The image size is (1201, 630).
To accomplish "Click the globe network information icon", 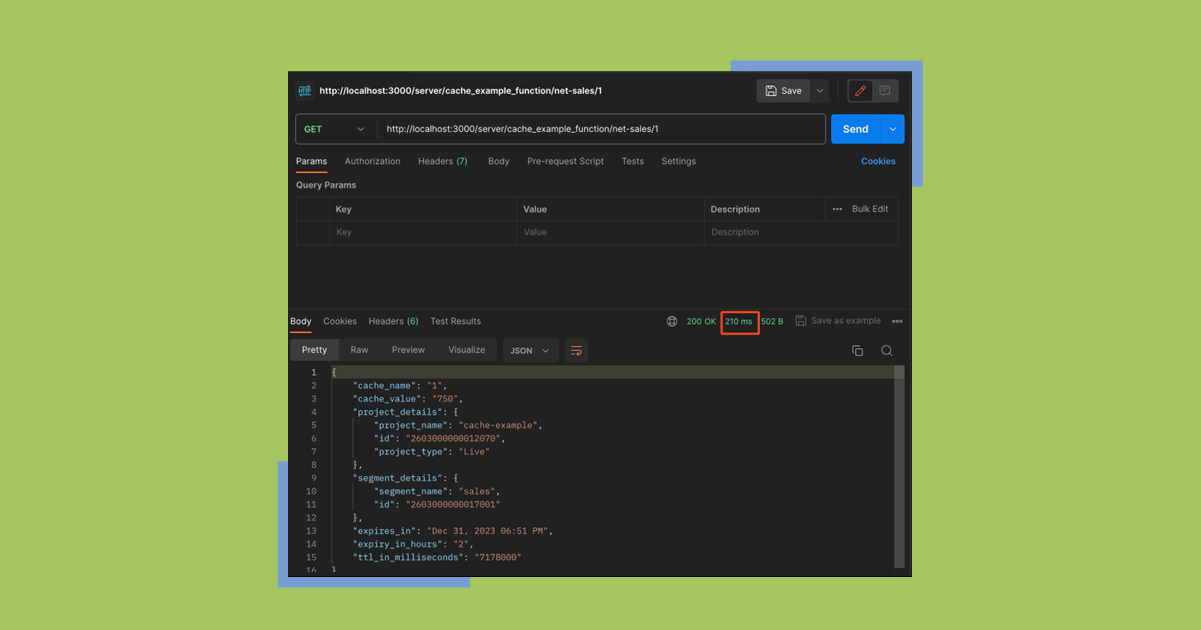I will 672,321.
